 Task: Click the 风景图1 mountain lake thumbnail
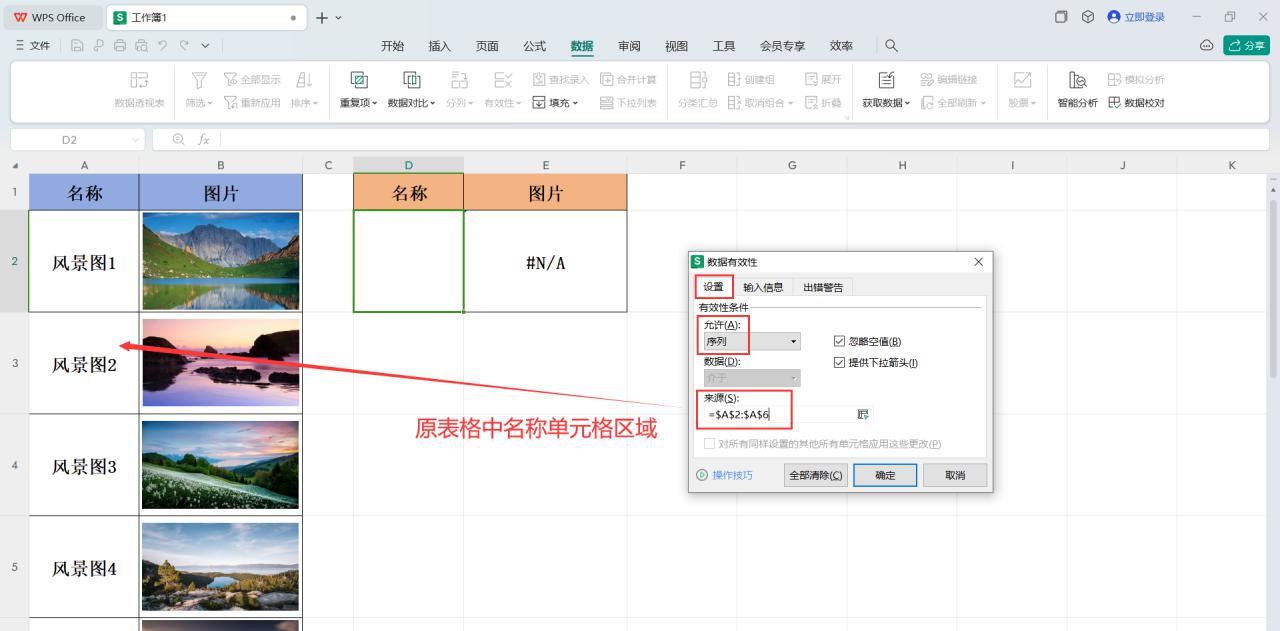pos(221,261)
